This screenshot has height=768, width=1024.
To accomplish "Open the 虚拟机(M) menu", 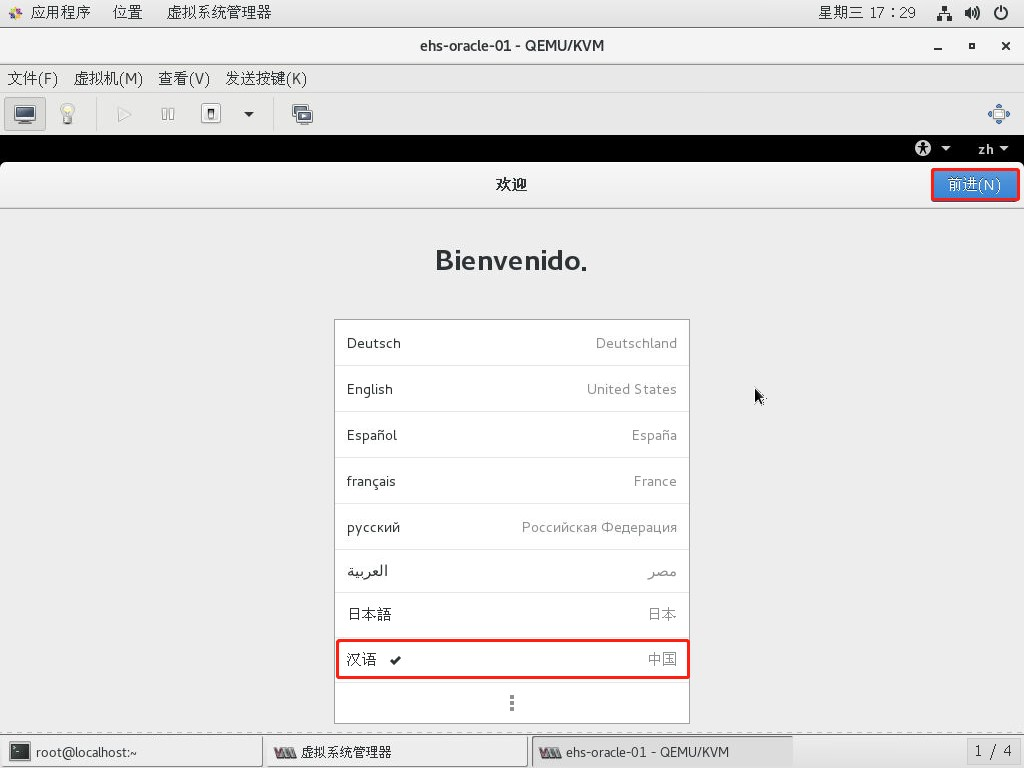I will pyautogui.click(x=108, y=79).
